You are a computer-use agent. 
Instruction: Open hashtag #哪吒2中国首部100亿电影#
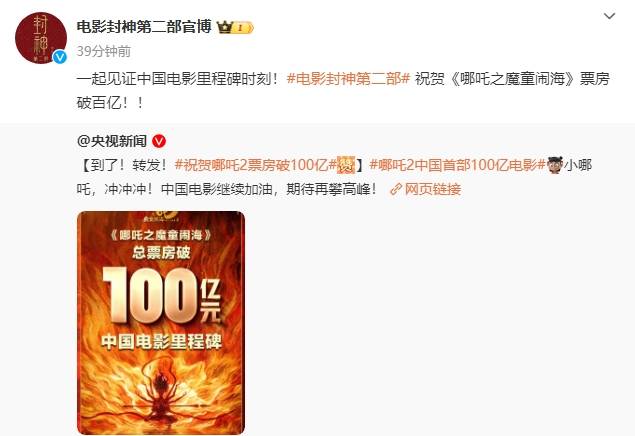[458, 165]
